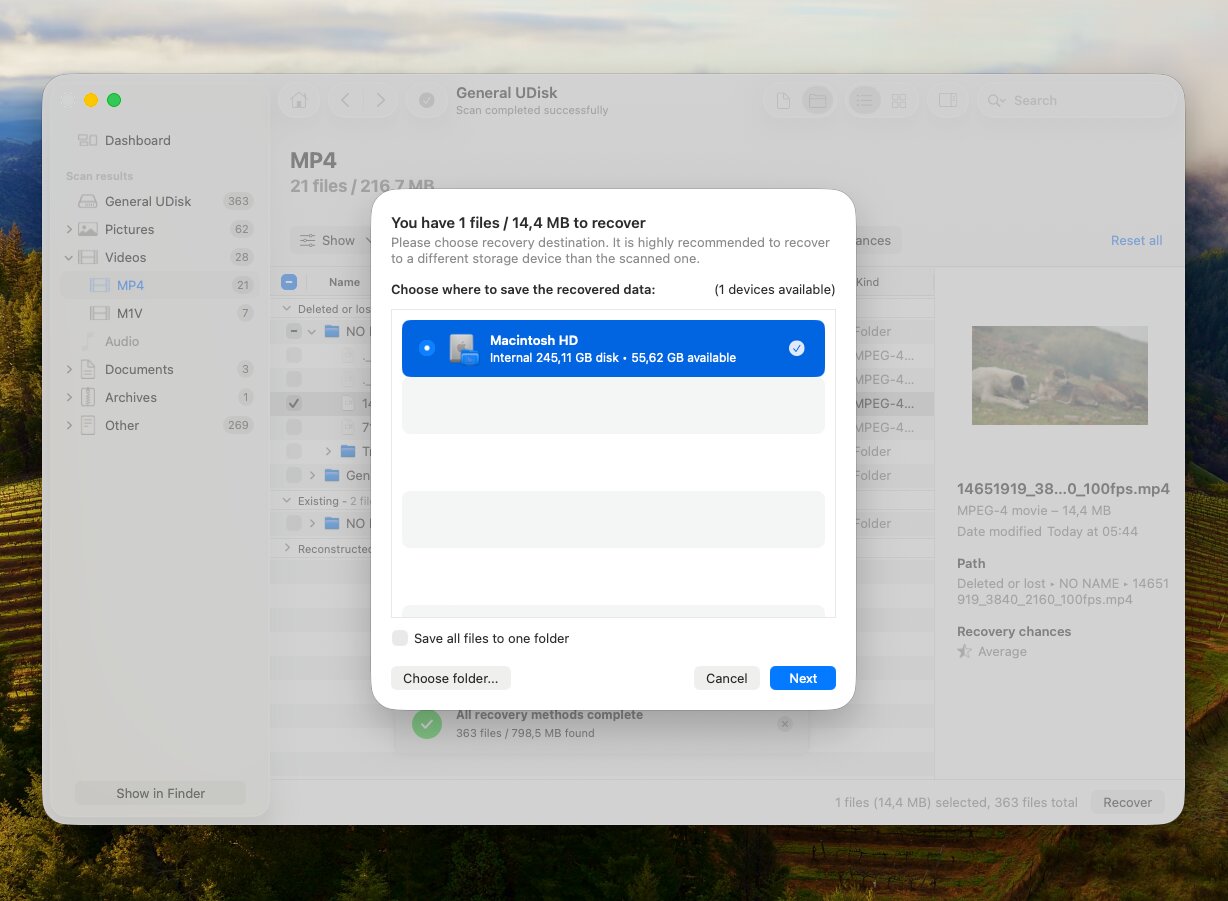Toggle the Gen folder row checkbox

pyautogui.click(x=294, y=475)
